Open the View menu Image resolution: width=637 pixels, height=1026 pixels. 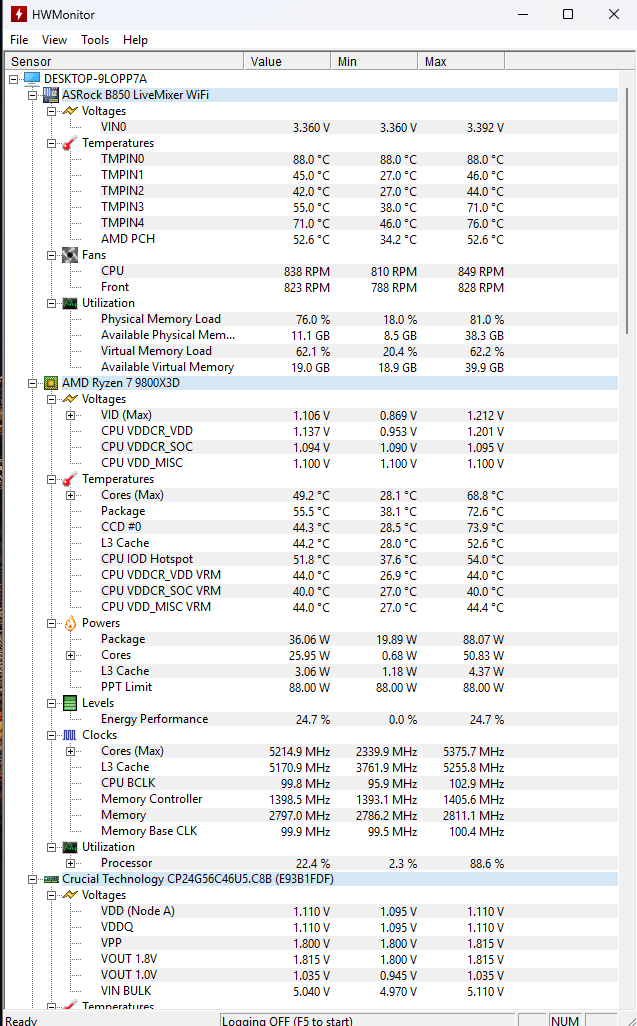(54, 40)
